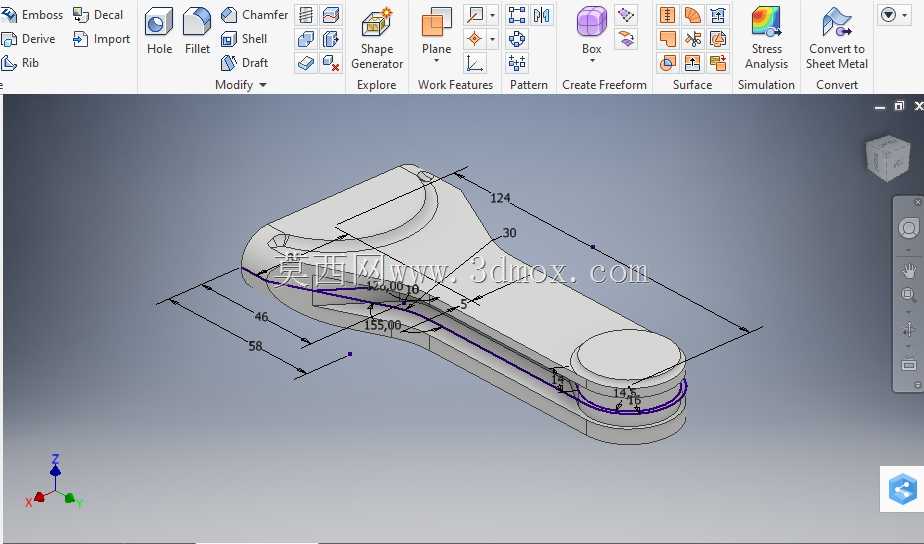Viewport: 924px width, 544px height.
Task: Click the Split icon in Modify
Action: pos(331,15)
